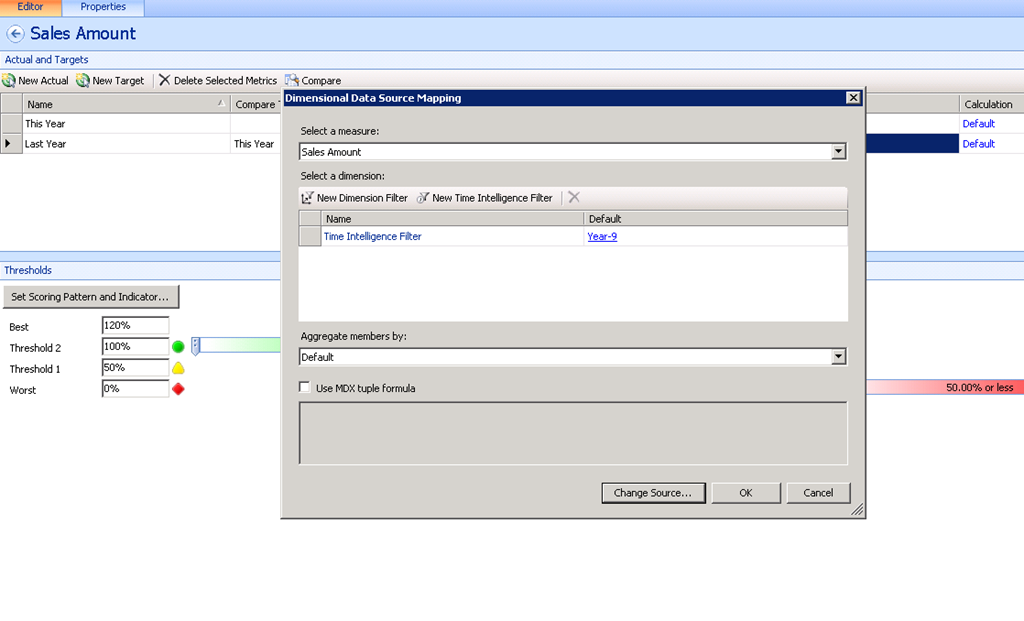Click the MDX tuple formula text area

[573, 433]
